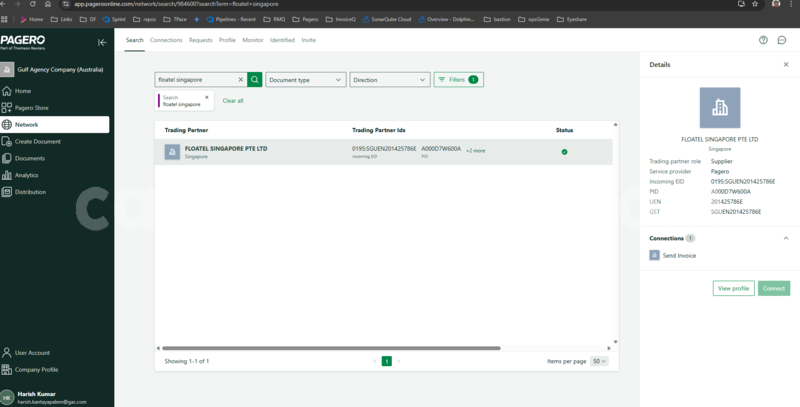800x407 pixels.
Task: Go to page 1 in pagination
Action: click(x=387, y=361)
